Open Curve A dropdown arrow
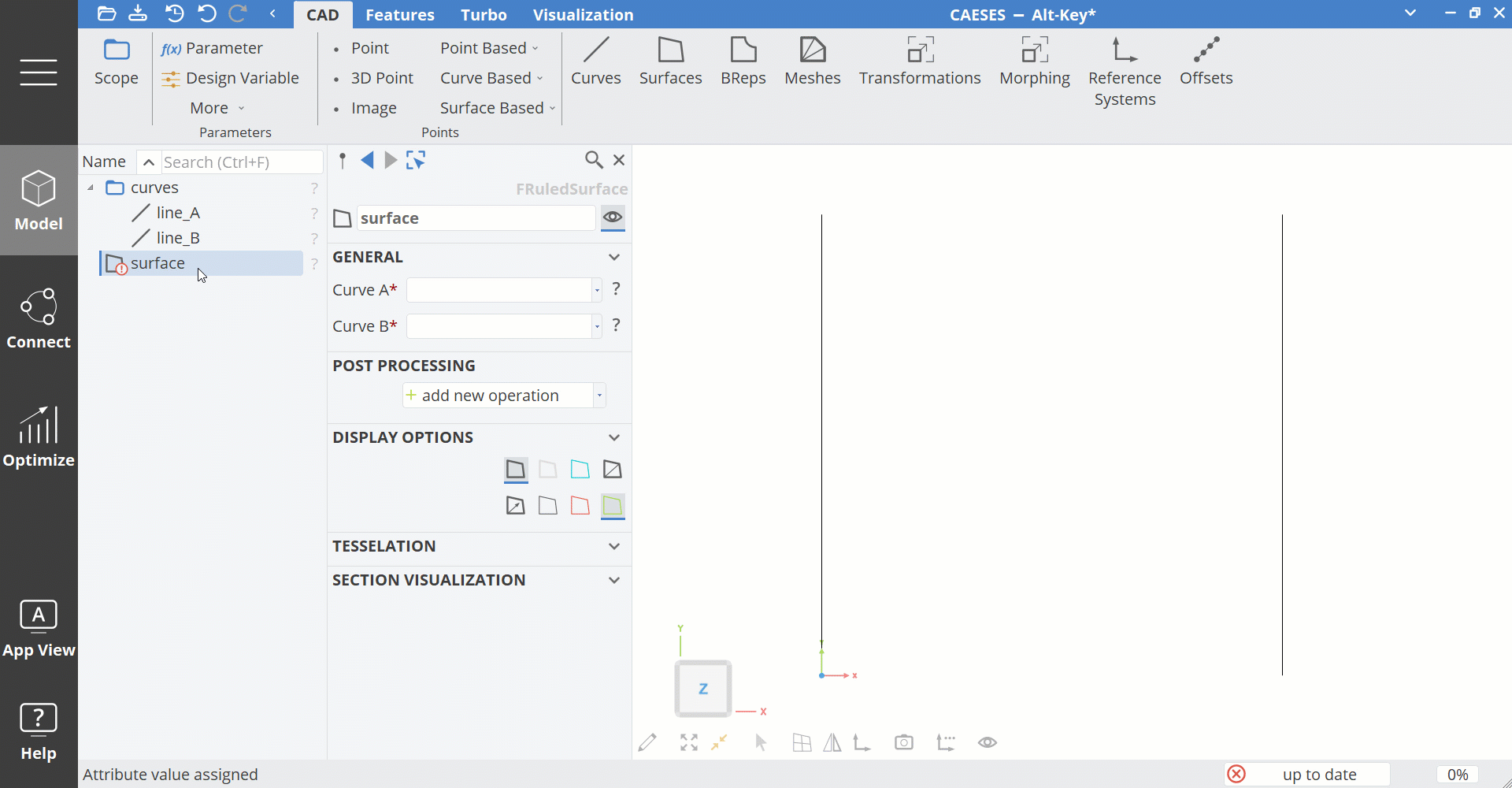The width and height of the screenshot is (1512, 788). click(597, 290)
